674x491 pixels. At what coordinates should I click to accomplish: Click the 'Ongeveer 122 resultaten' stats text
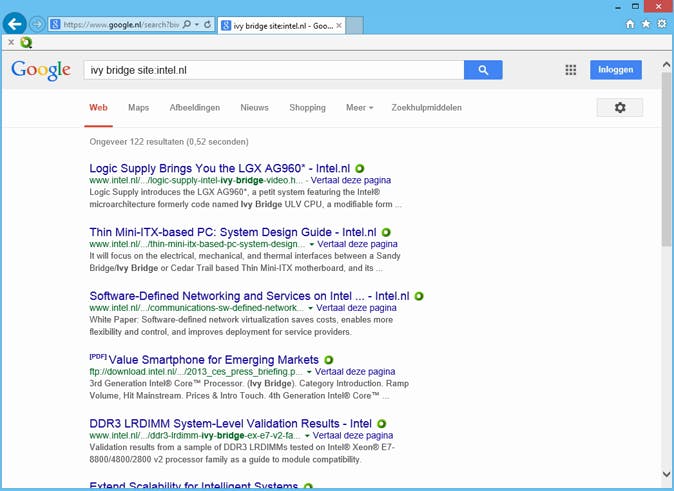169,142
